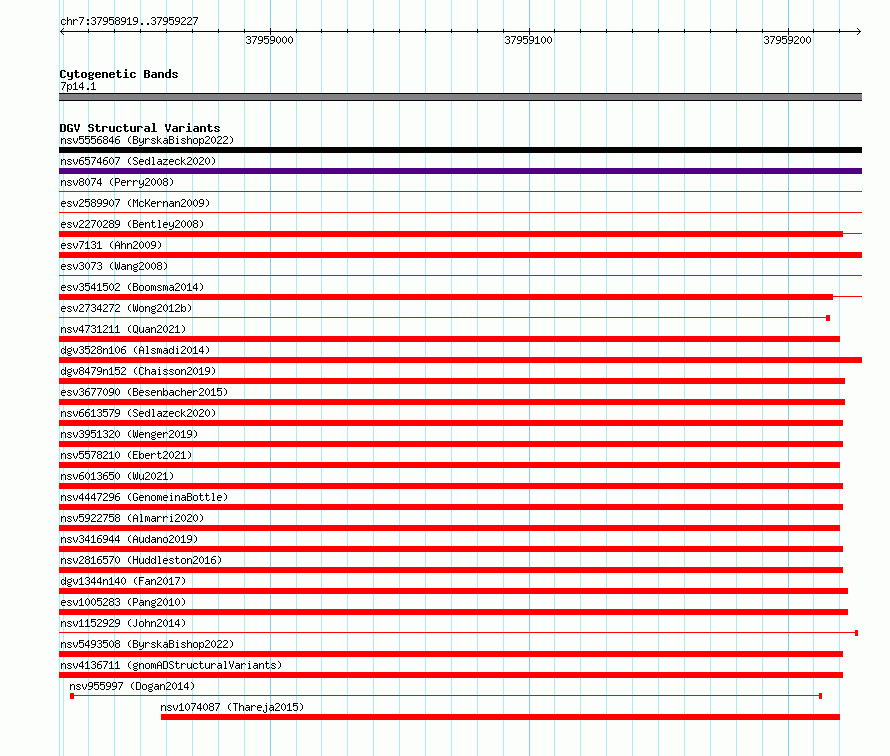Click the esv2589907 (McKernan2009) label

[x=135, y=203]
